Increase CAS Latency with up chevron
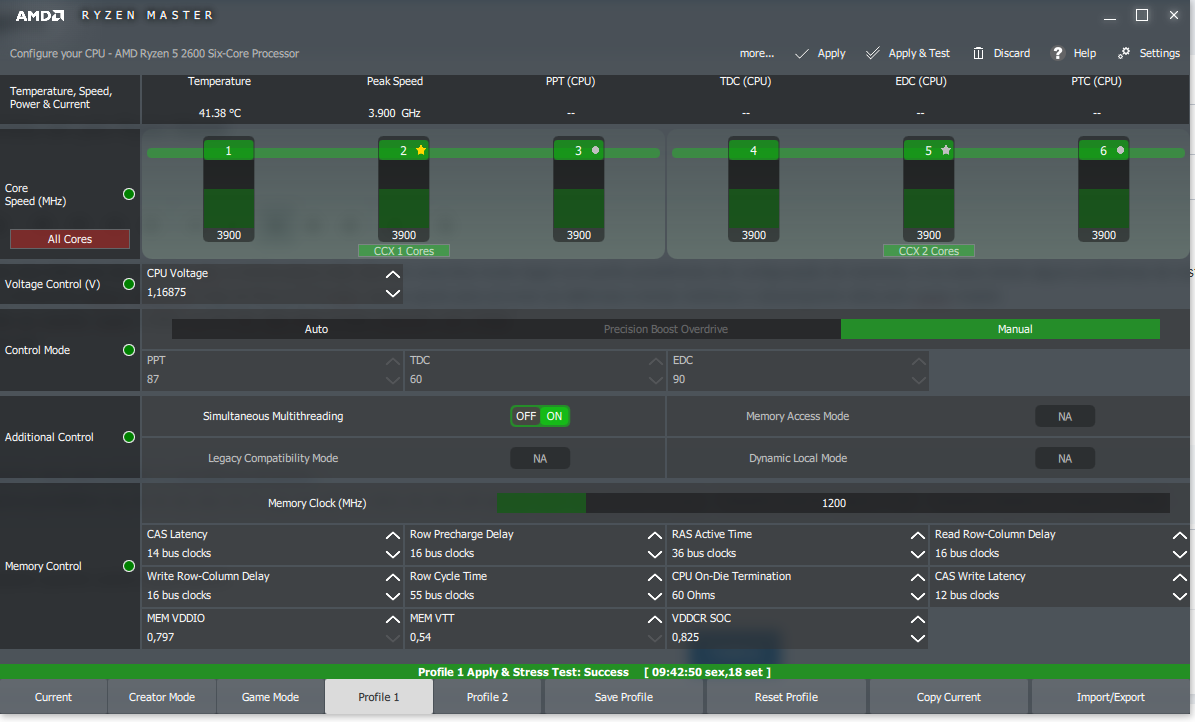This screenshot has width=1195, height=722. (392, 536)
